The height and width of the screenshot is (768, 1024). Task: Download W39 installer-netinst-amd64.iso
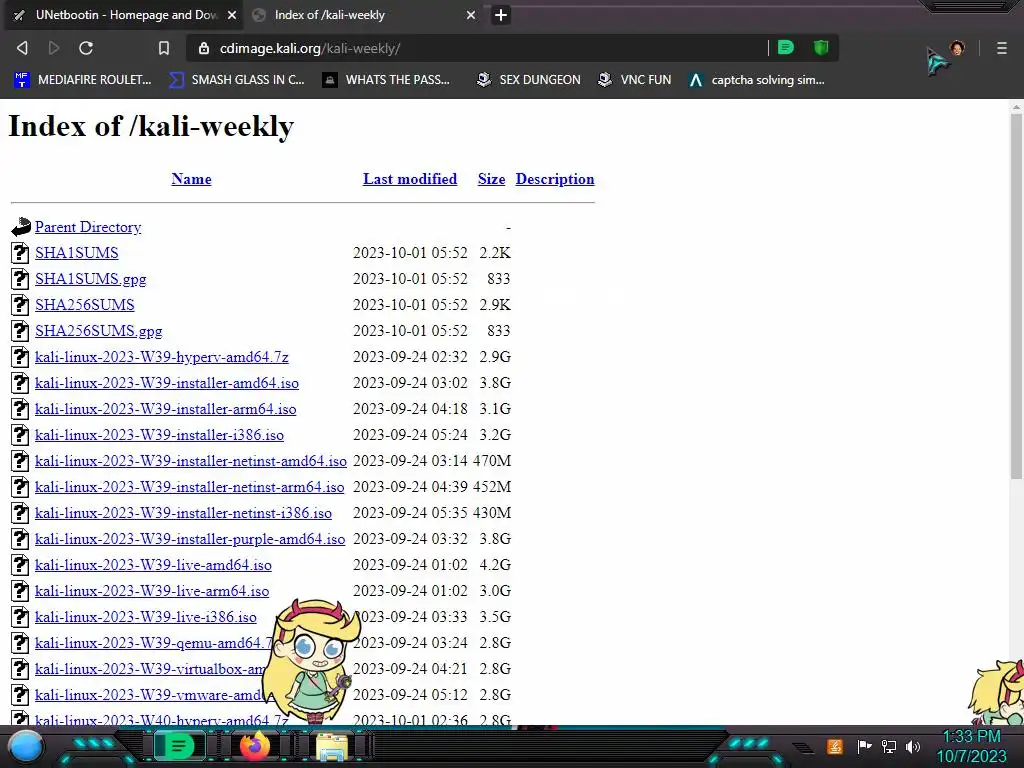pos(191,461)
